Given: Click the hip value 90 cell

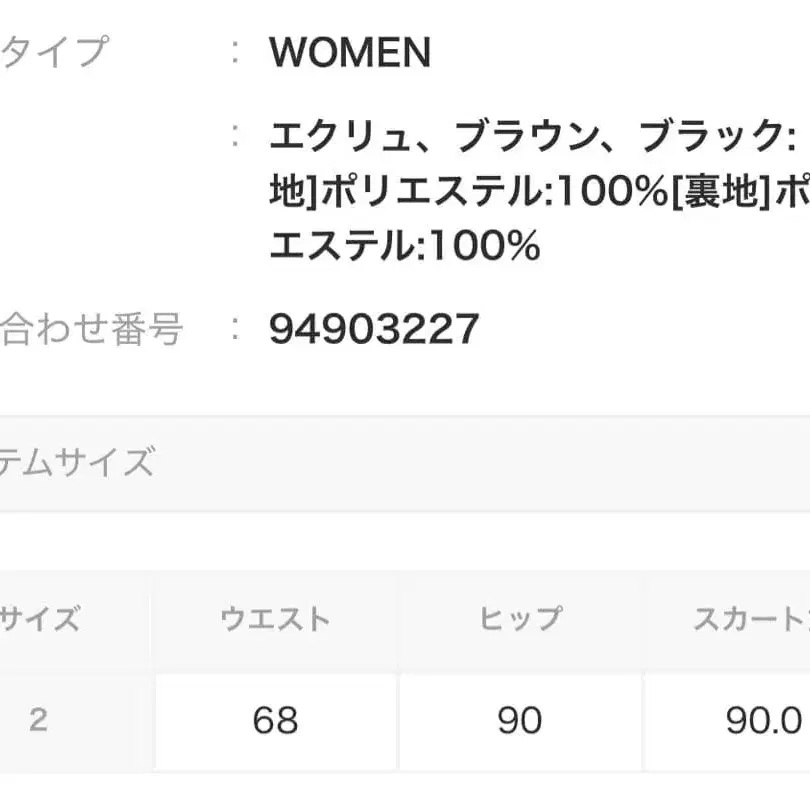Looking at the screenshot, I should pyautogui.click(x=519, y=721).
